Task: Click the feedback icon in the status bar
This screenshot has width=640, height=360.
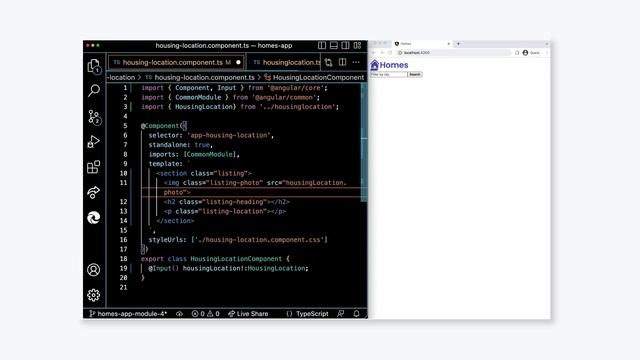Action: click(x=340, y=313)
